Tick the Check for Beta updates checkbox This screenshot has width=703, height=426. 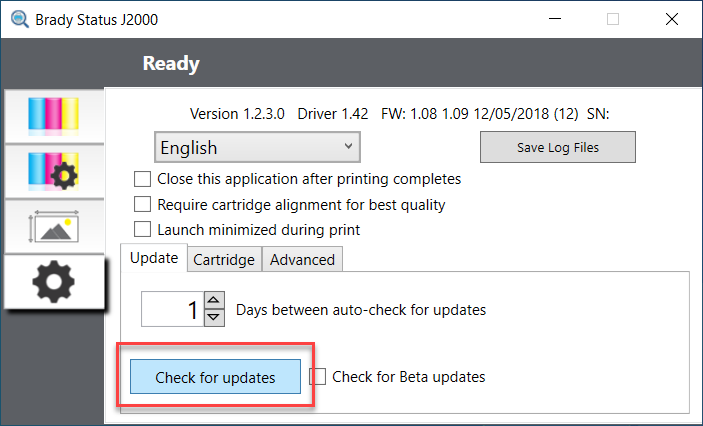318,377
